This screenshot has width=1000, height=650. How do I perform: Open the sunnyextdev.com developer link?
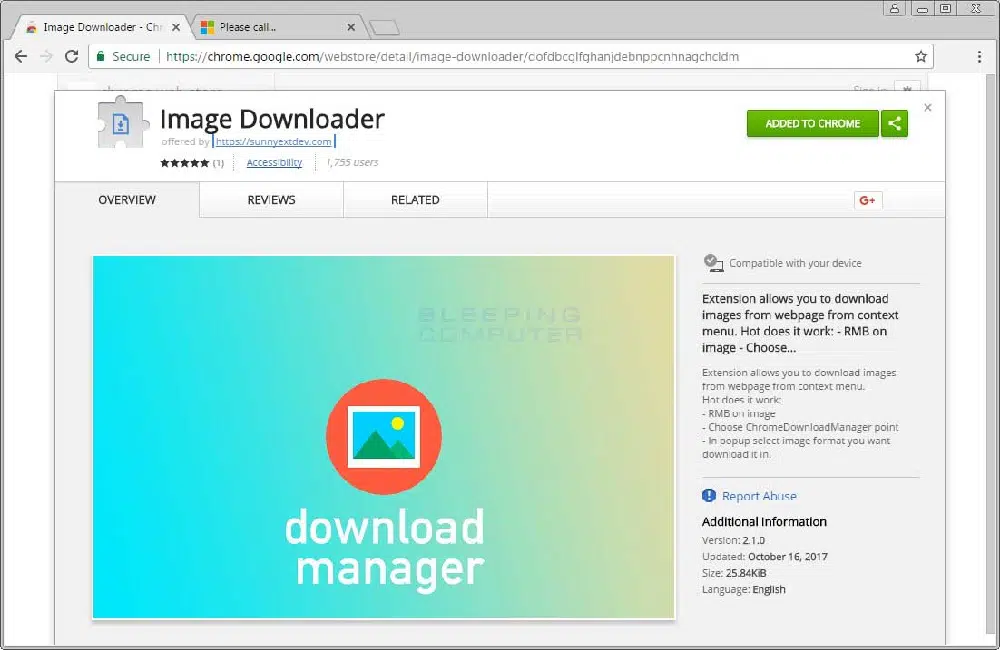tap(273, 142)
